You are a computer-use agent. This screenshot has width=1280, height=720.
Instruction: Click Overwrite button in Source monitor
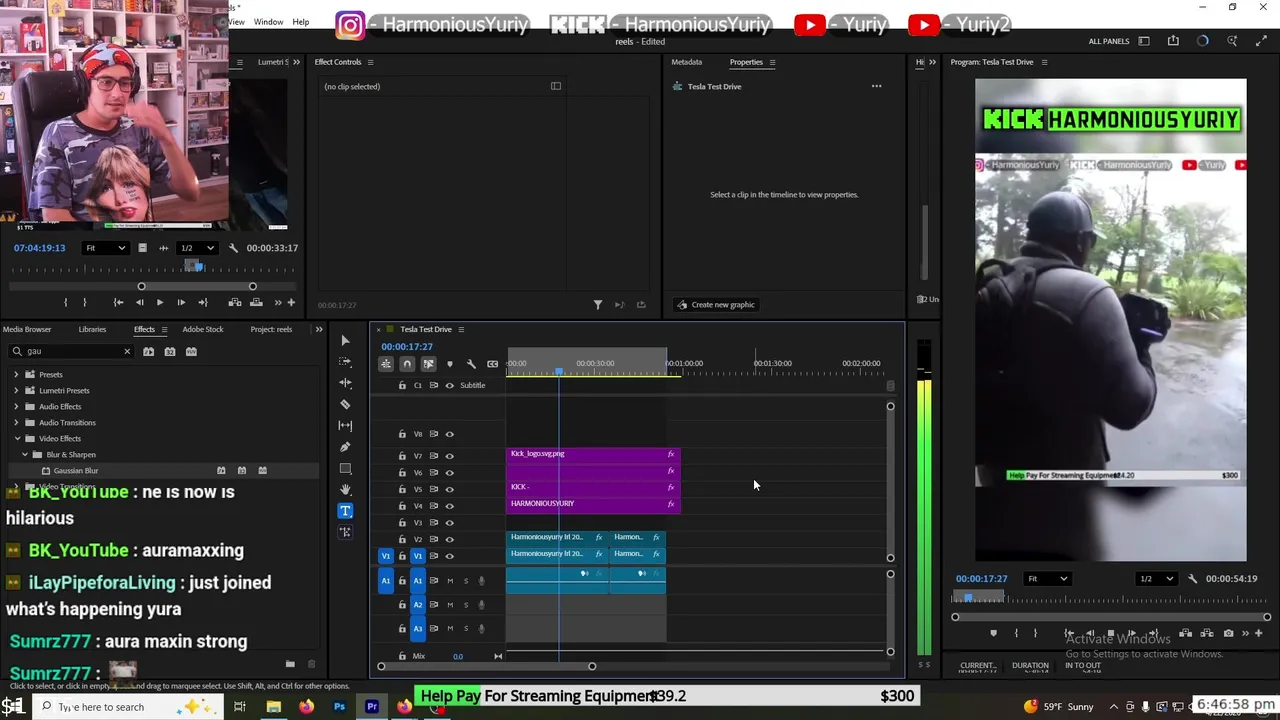tap(255, 302)
